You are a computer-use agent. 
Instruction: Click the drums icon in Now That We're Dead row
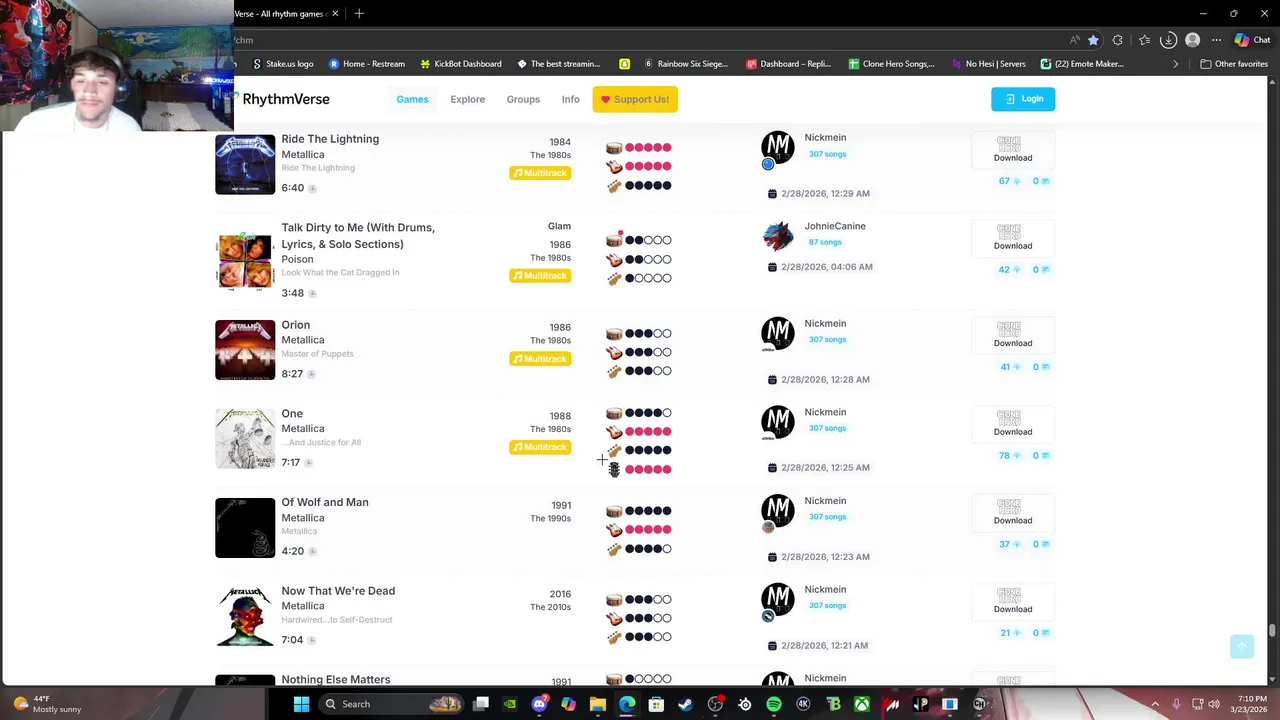[x=614, y=600]
